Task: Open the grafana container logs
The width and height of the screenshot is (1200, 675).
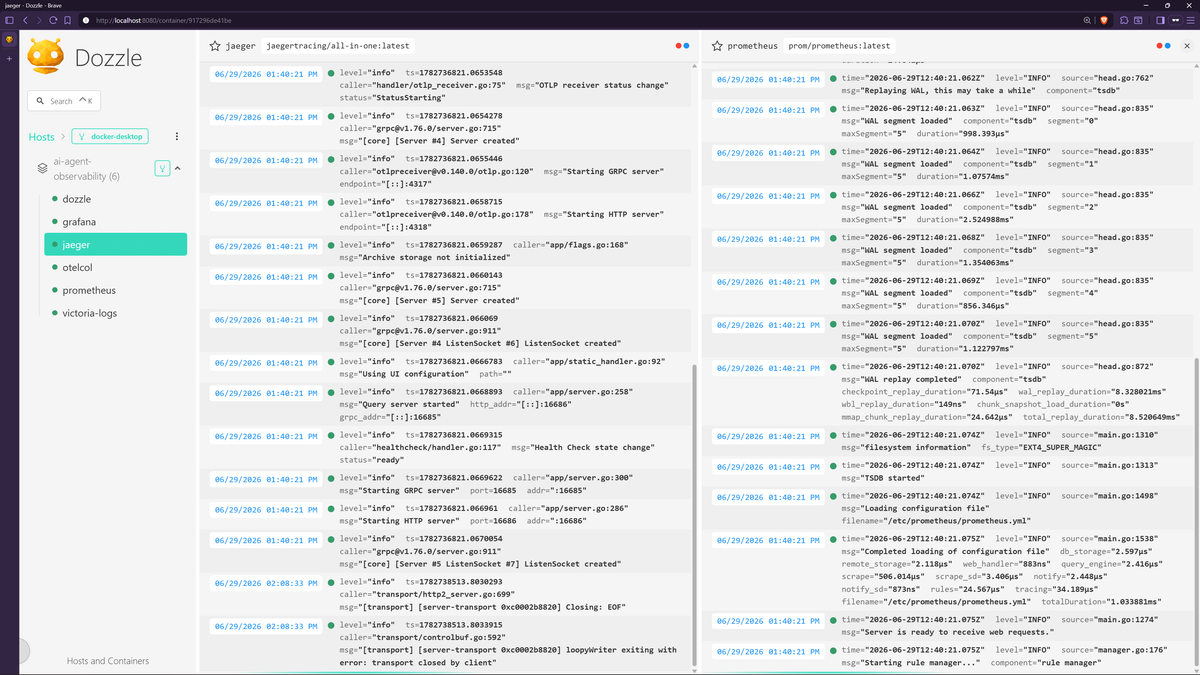Action: coord(115,222)
